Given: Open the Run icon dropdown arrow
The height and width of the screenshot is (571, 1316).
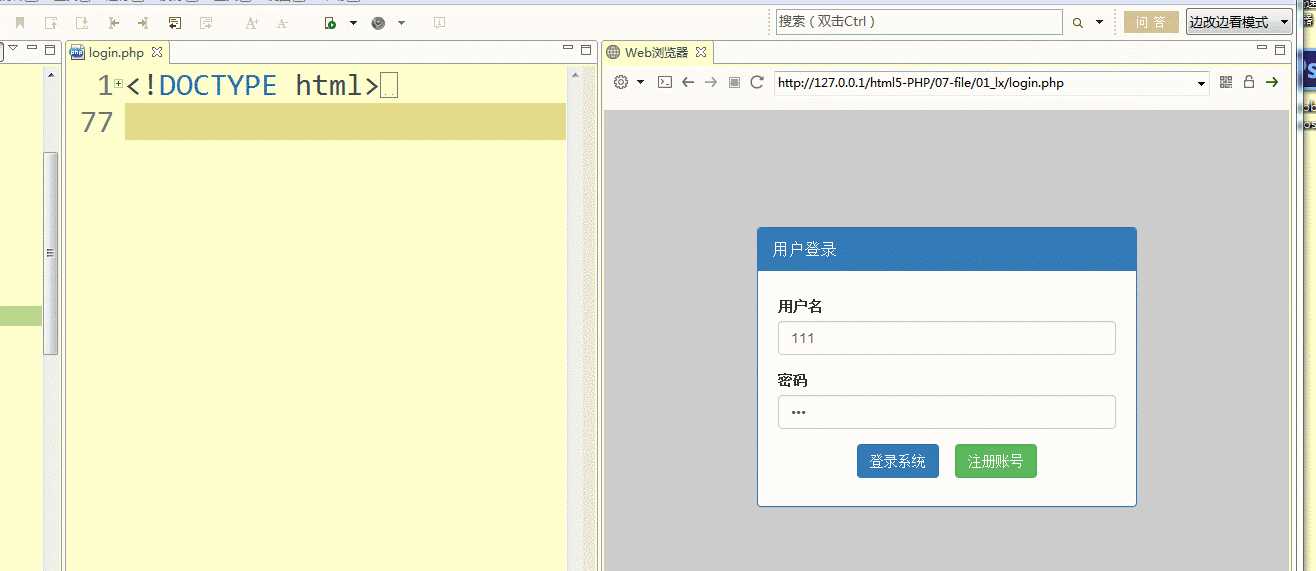Looking at the screenshot, I should pos(353,22).
